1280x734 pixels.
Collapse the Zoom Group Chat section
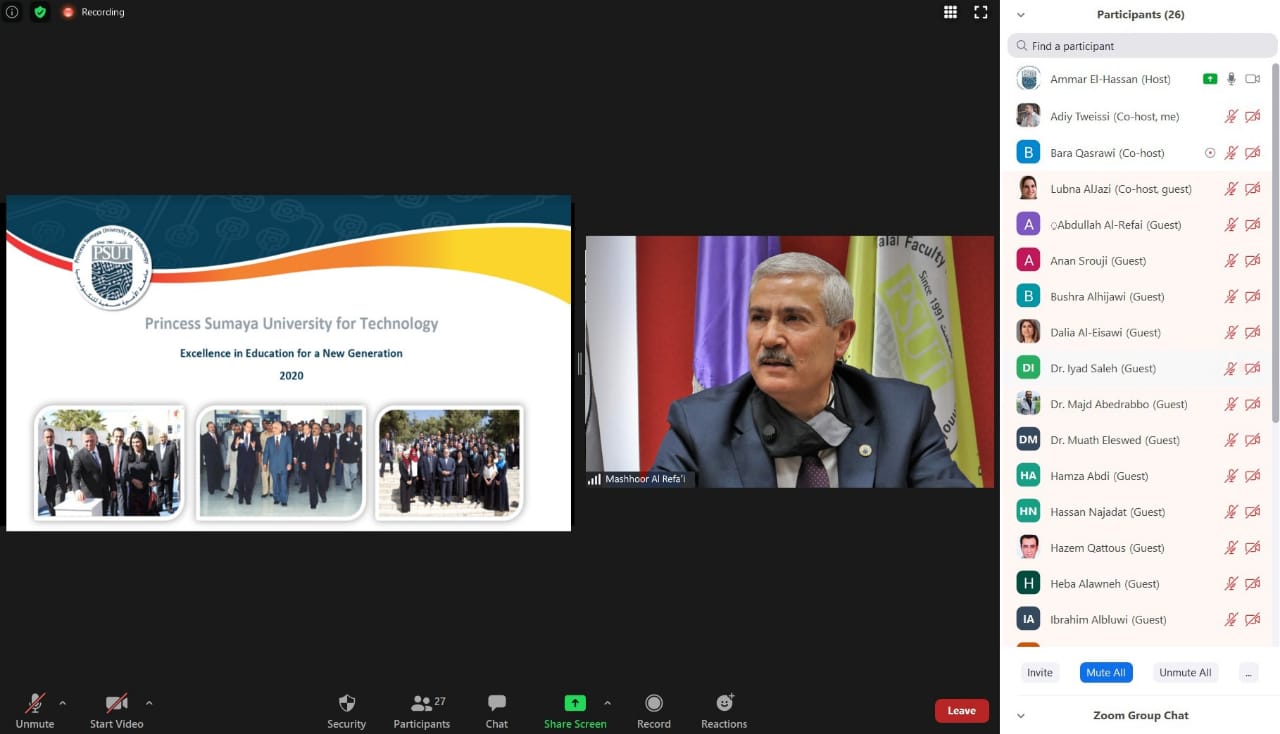point(1021,715)
